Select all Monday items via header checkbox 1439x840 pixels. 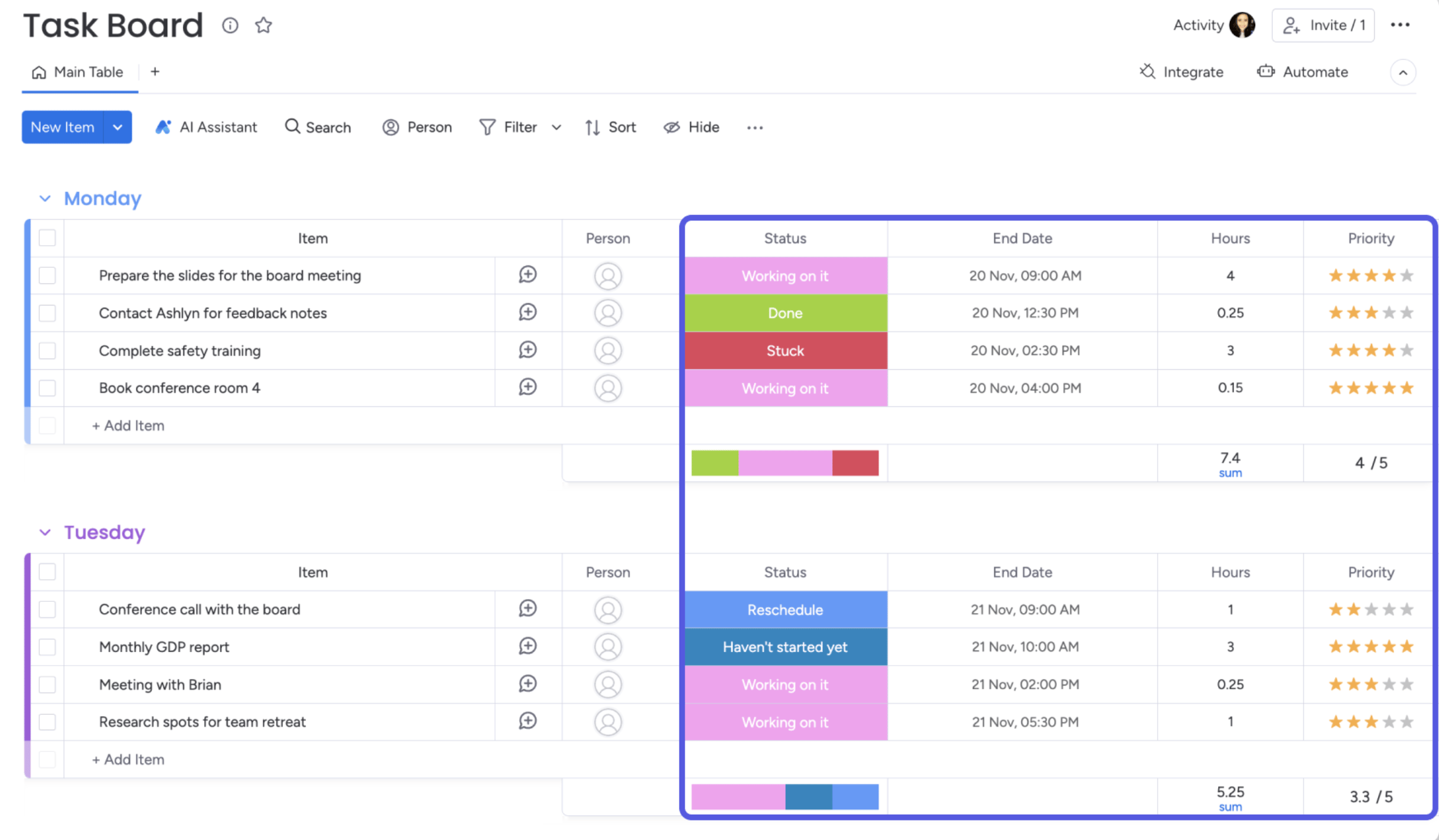[x=47, y=238]
